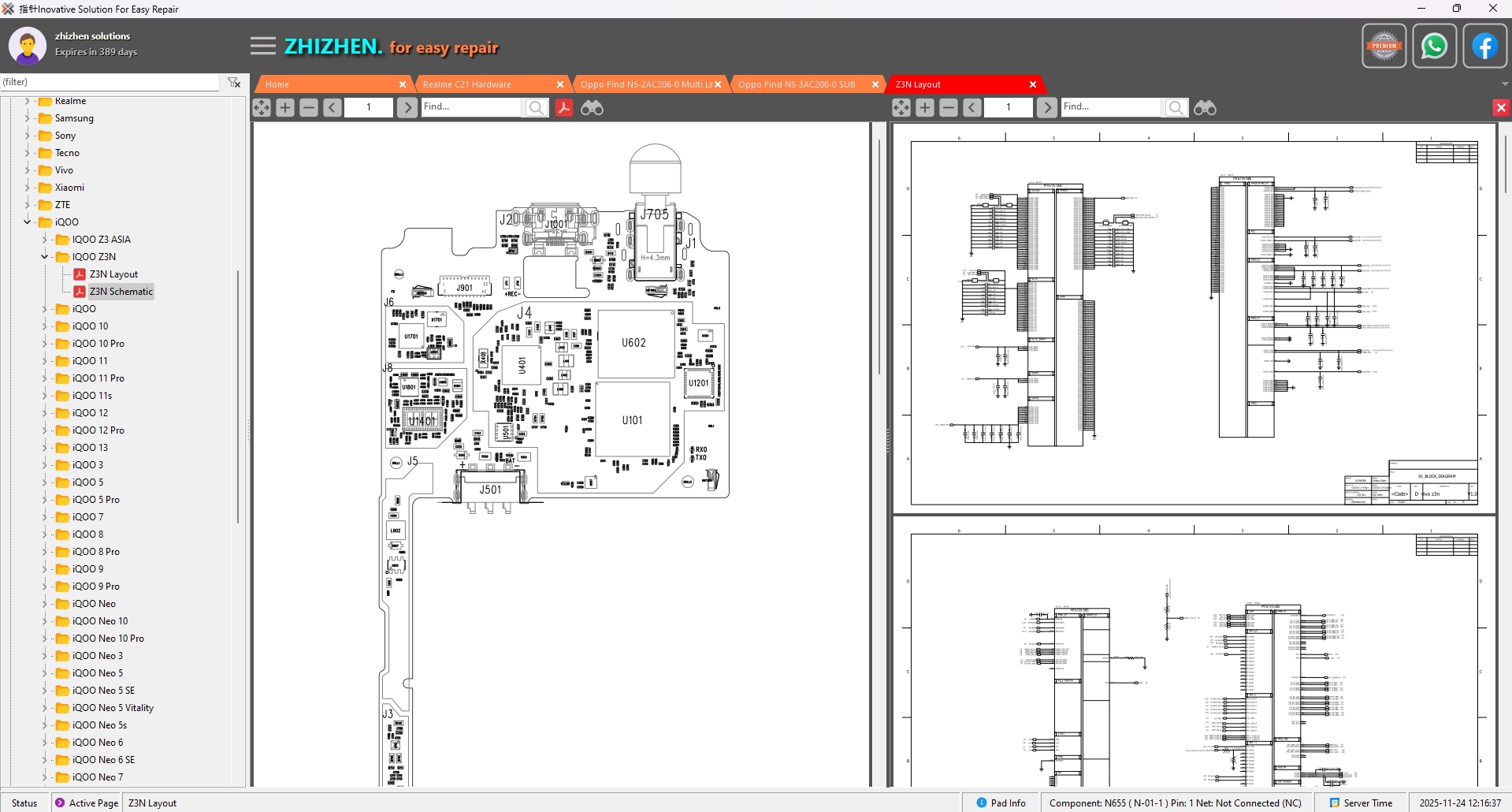This screenshot has width=1512, height=812.
Task: Click Pad Info in status bar
Action: 1001,803
